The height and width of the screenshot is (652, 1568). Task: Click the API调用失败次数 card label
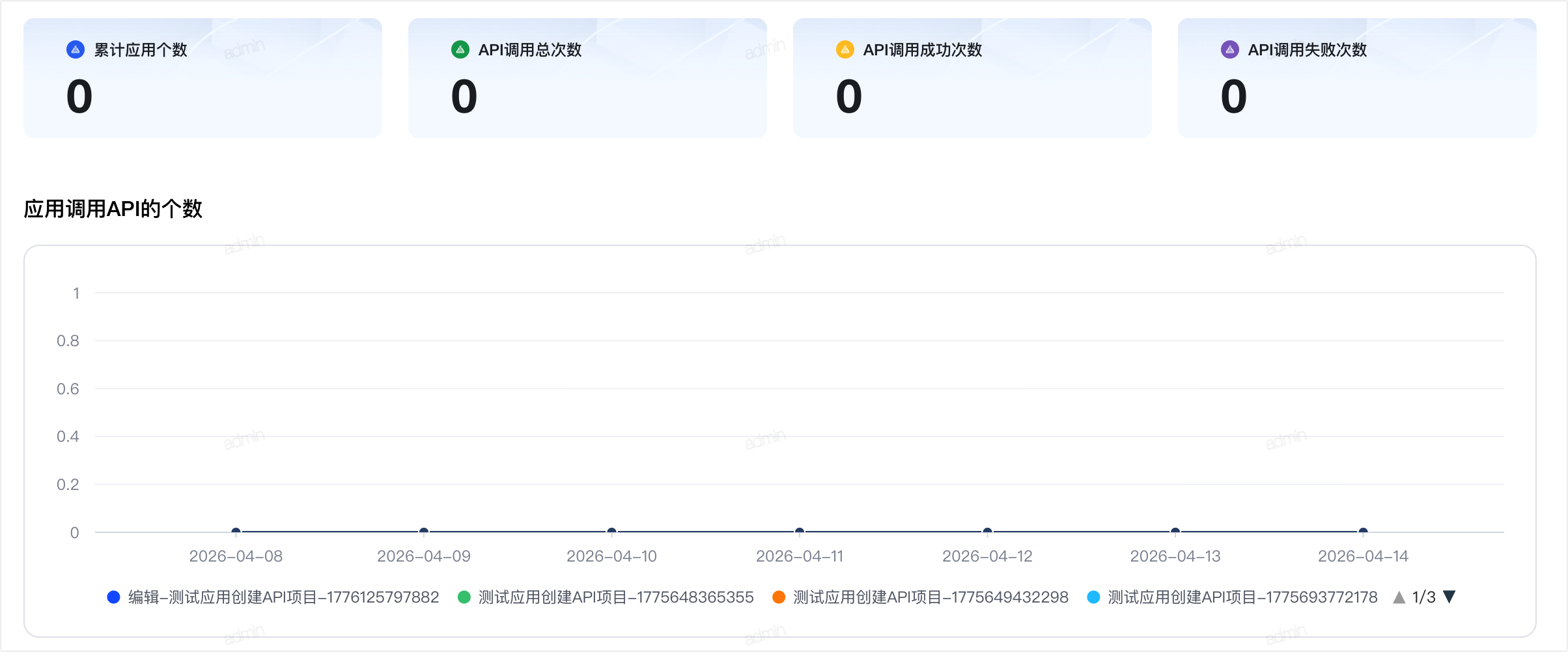click(1308, 50)
